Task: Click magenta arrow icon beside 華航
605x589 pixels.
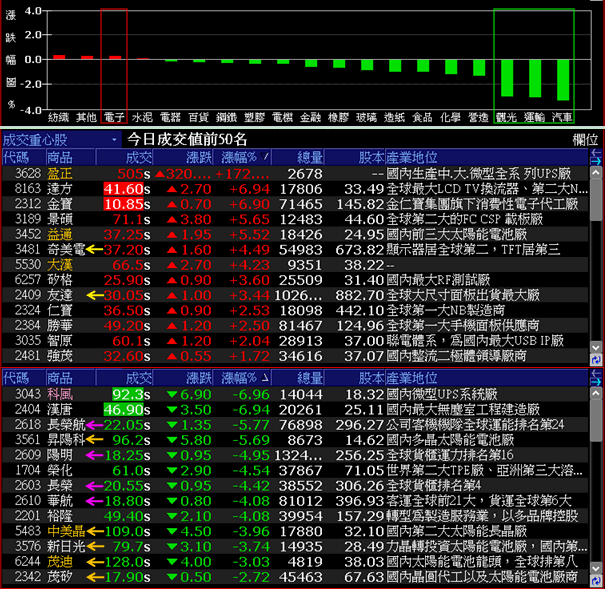Action: pos(94,501)
